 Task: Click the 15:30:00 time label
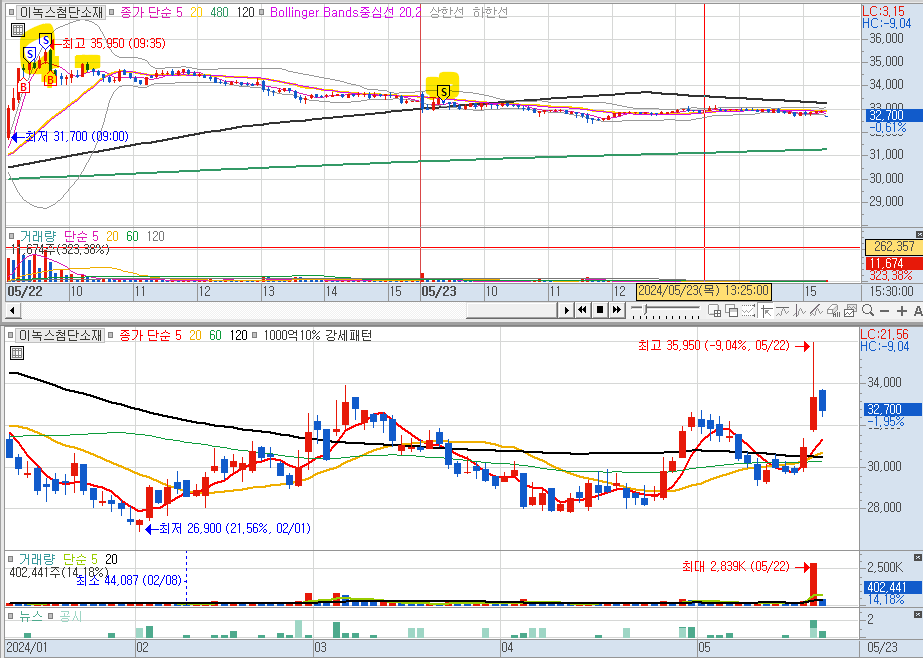[891, 291]
